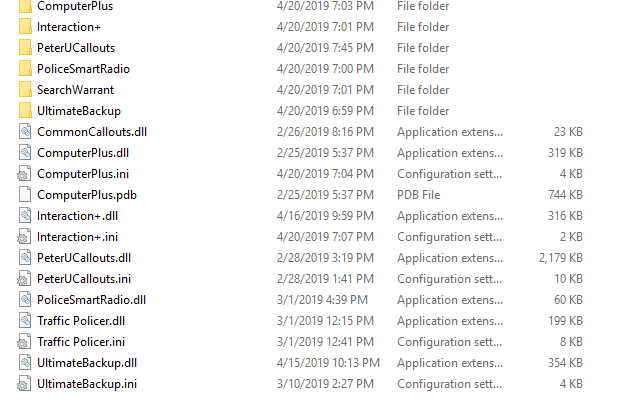The height and width of the screenshot is (409, 617).
Task: Select the Interaction+.ini file name
Action: (78, 237)
